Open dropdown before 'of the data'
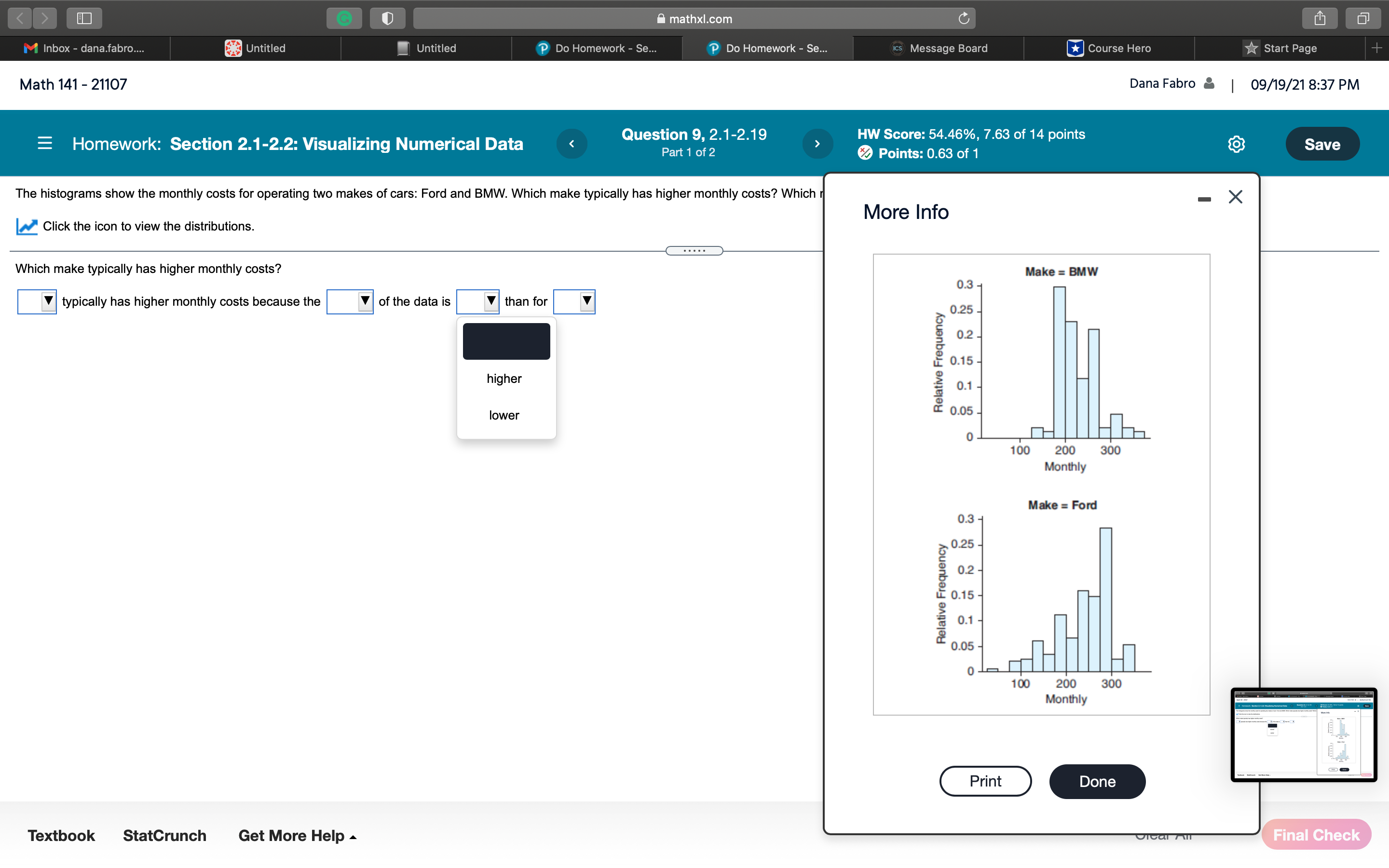The image size is (1389, 868). click(350, 301)
